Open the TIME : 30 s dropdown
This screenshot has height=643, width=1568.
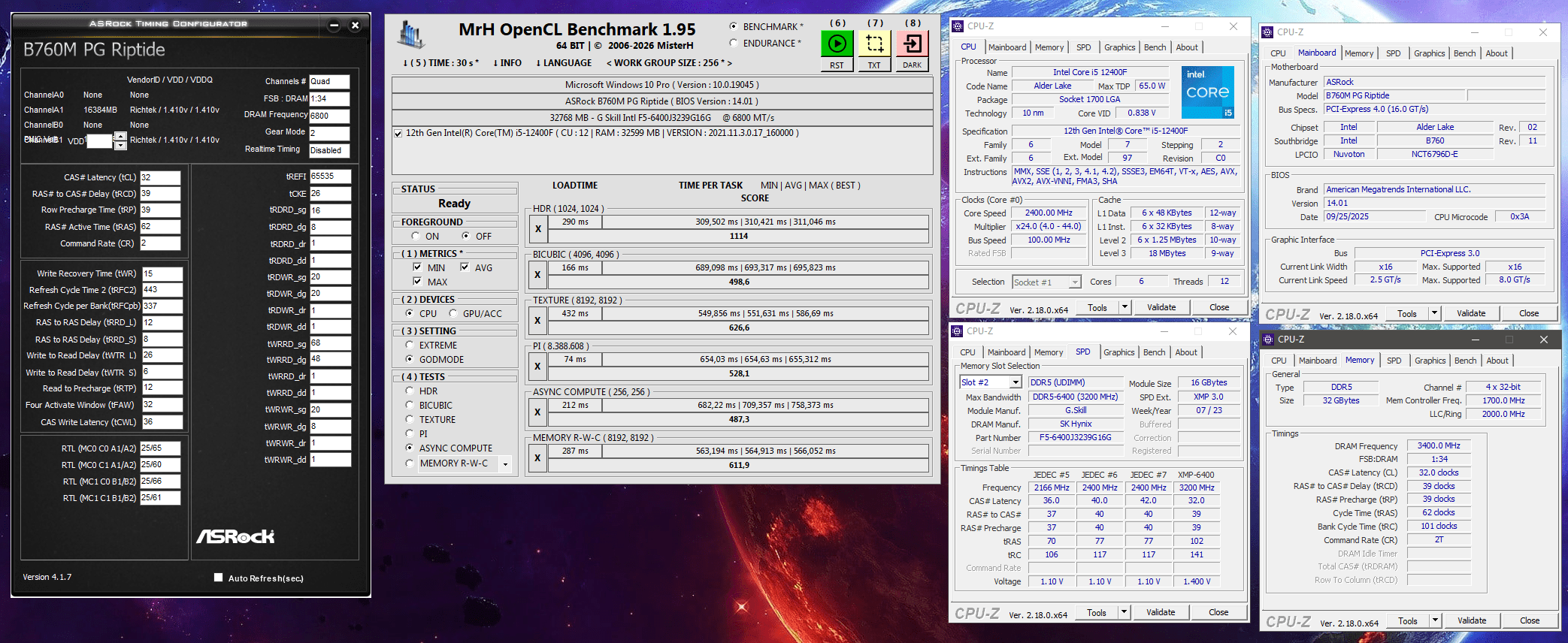point(440,63)
